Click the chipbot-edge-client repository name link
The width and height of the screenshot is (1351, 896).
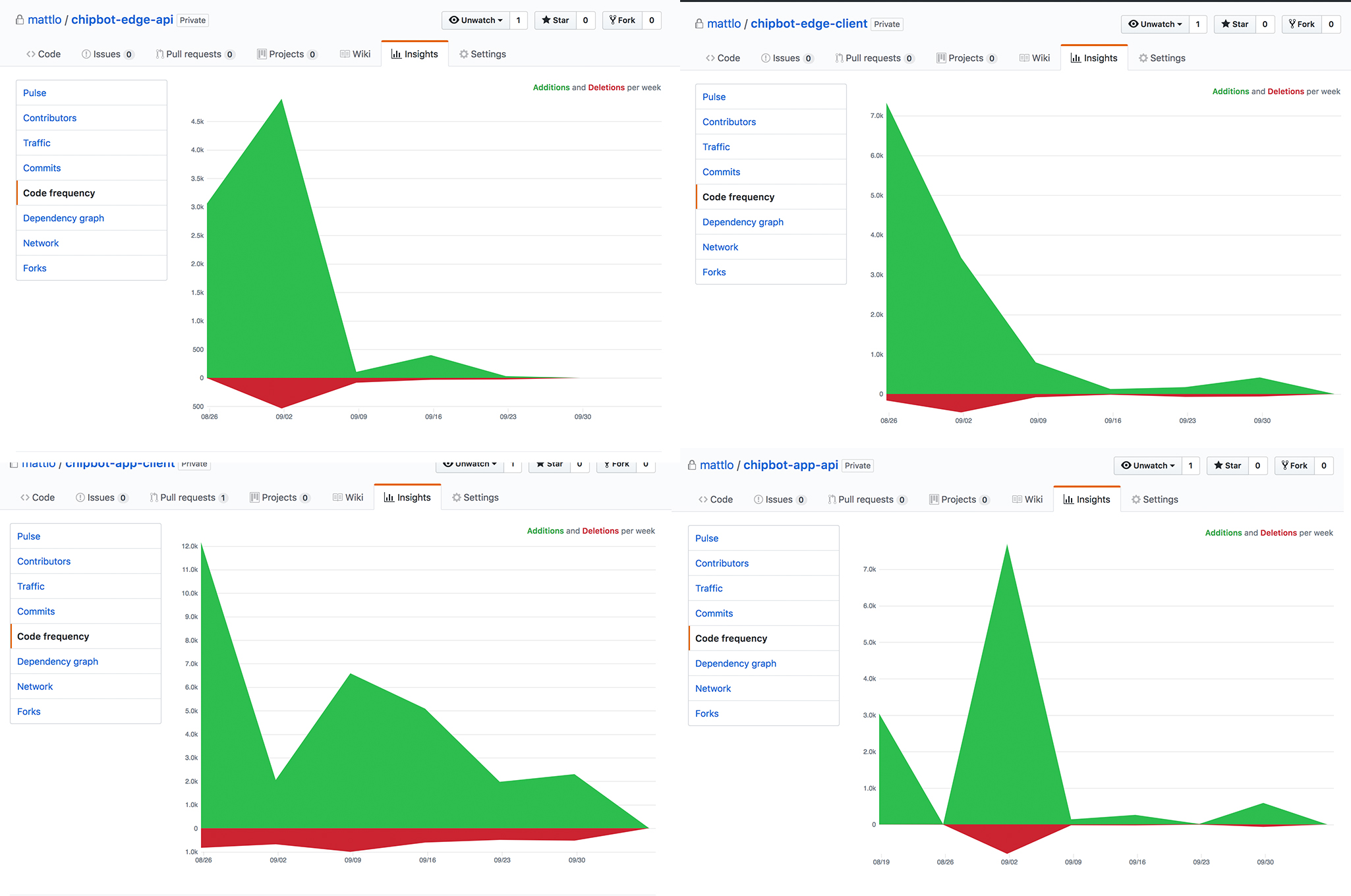pos(809,24)
